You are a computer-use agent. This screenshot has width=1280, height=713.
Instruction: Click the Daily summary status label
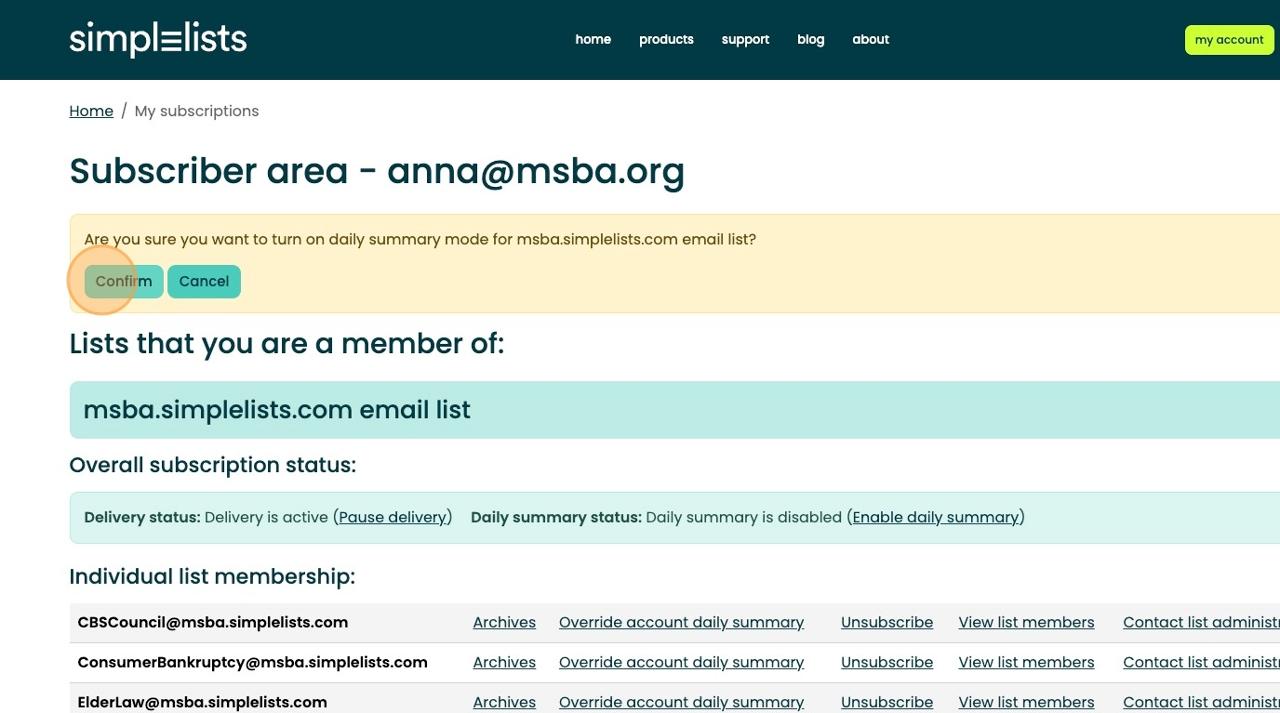click(556, 517)
